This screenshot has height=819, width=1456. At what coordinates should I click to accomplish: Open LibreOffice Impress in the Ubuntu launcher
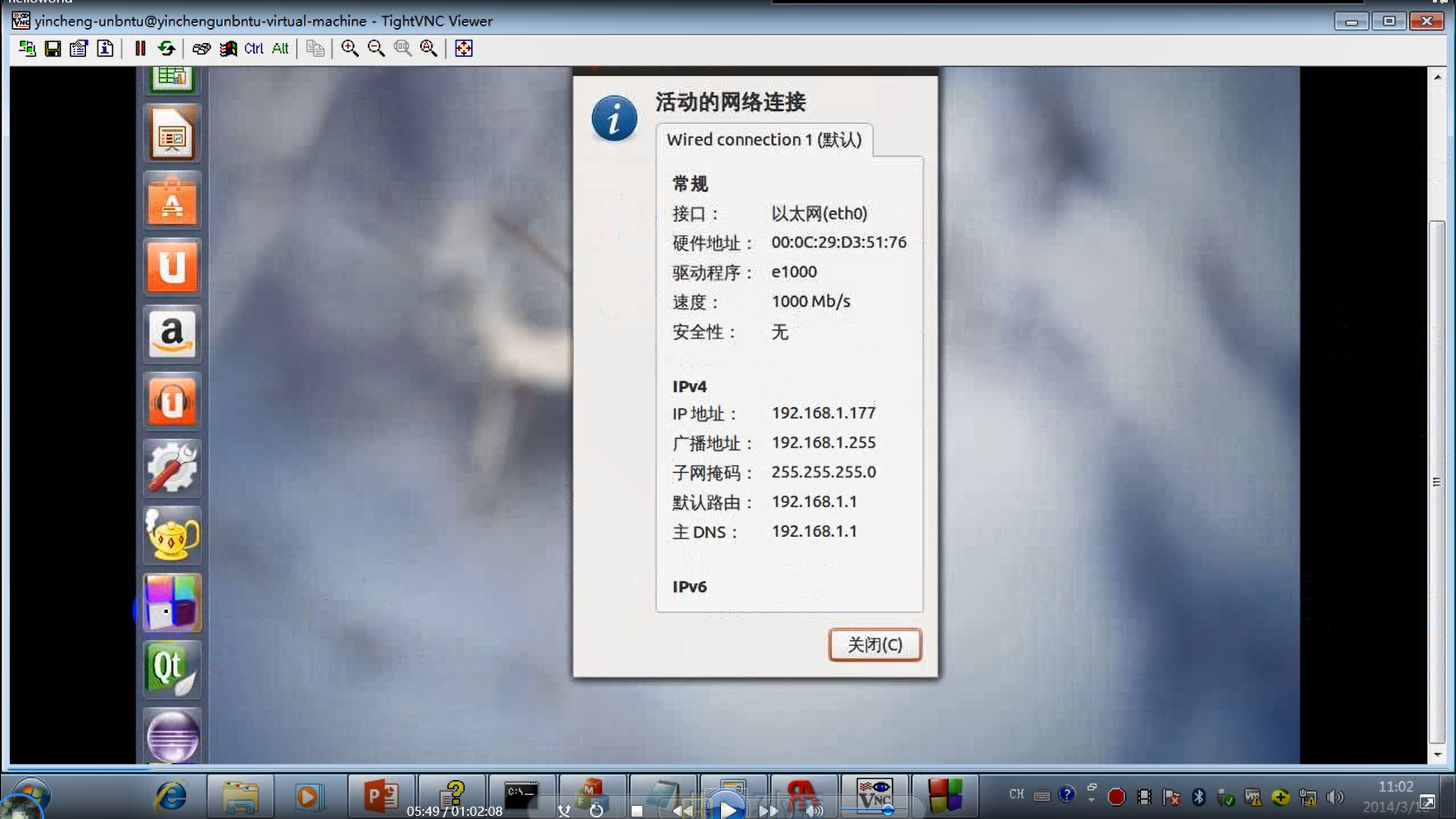point(172,134)
